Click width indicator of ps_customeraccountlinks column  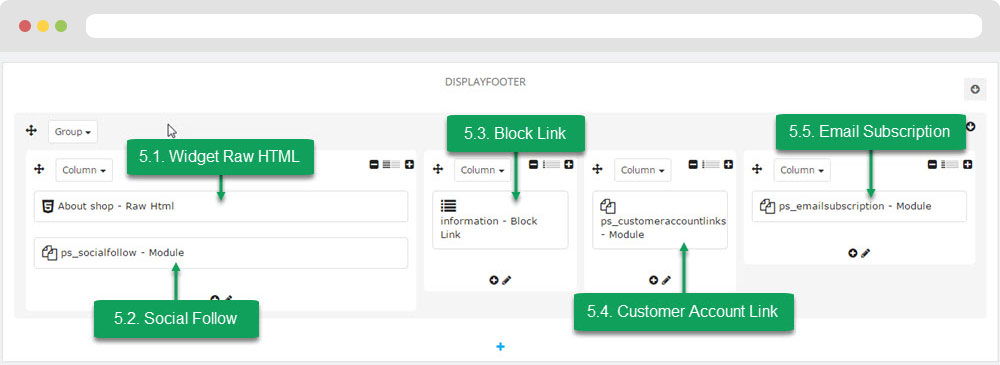[710, 164]
